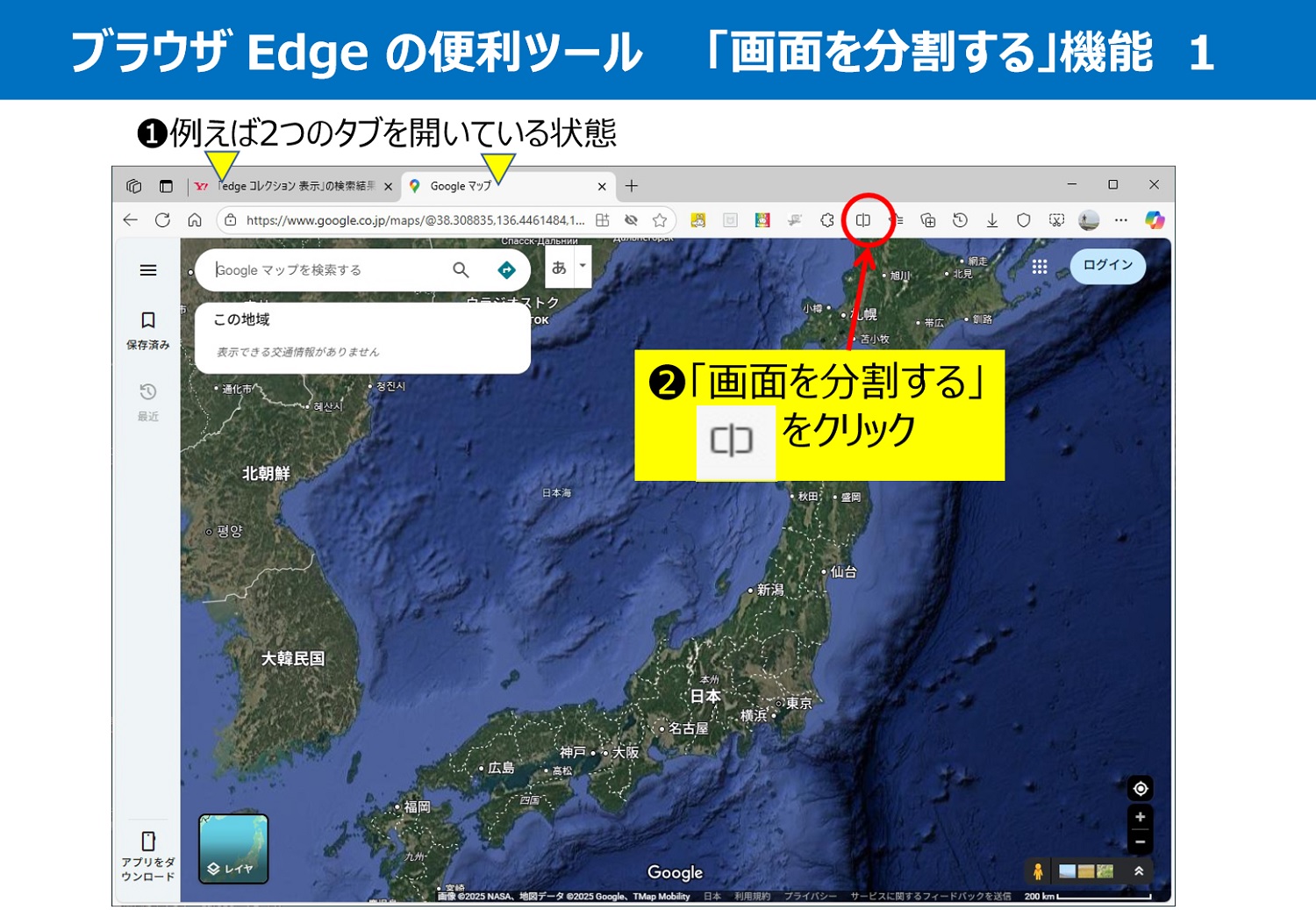Open Edge settings and more menu
This screenshot has height=910, width=1316.
(x=1121, y=220)
